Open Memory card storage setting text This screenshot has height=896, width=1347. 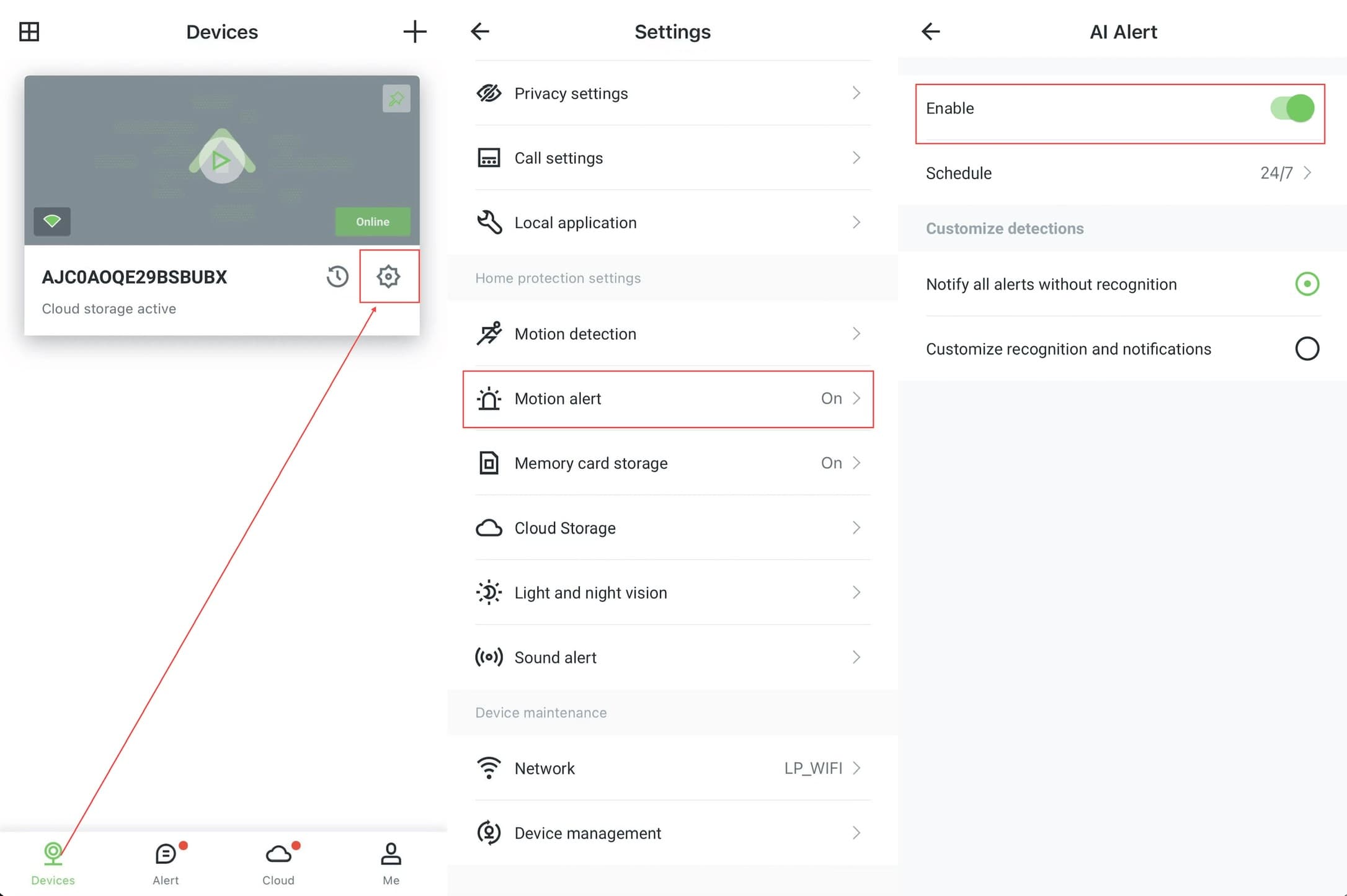click(x=591, y=463)
